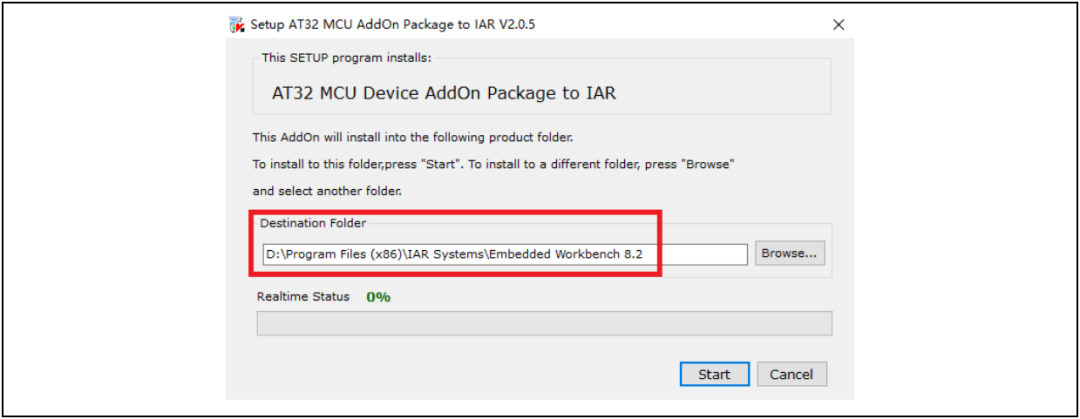
Task: Click the Destination Folder group label
Action: 313,223
